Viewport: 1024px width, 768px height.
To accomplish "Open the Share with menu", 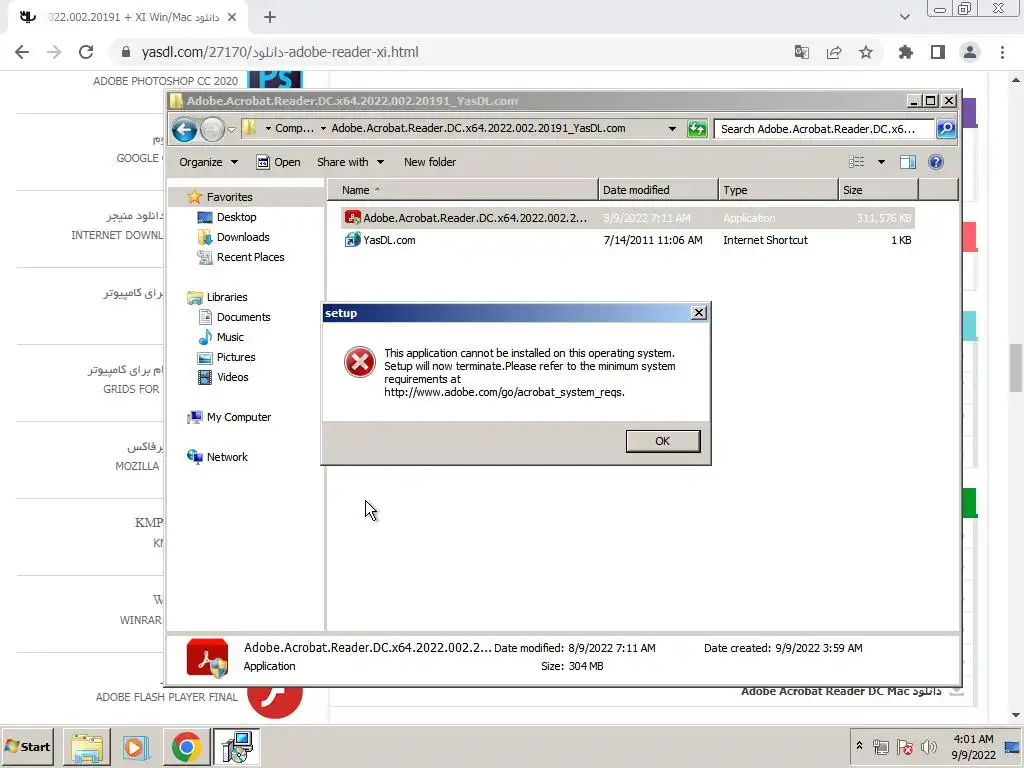I will [350, 162].
